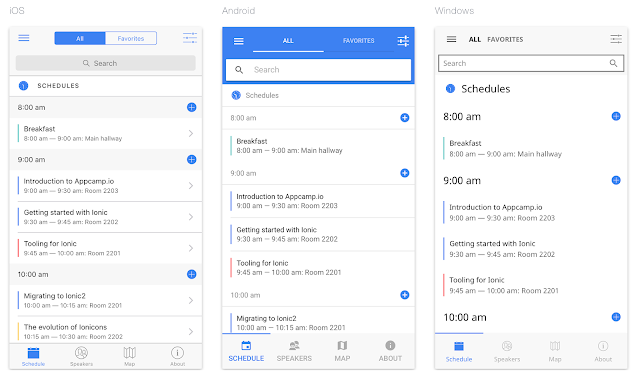Open the Map tab in the Windows bottom bar
This screenshot has width=640, height=378.
pos(555,351)
